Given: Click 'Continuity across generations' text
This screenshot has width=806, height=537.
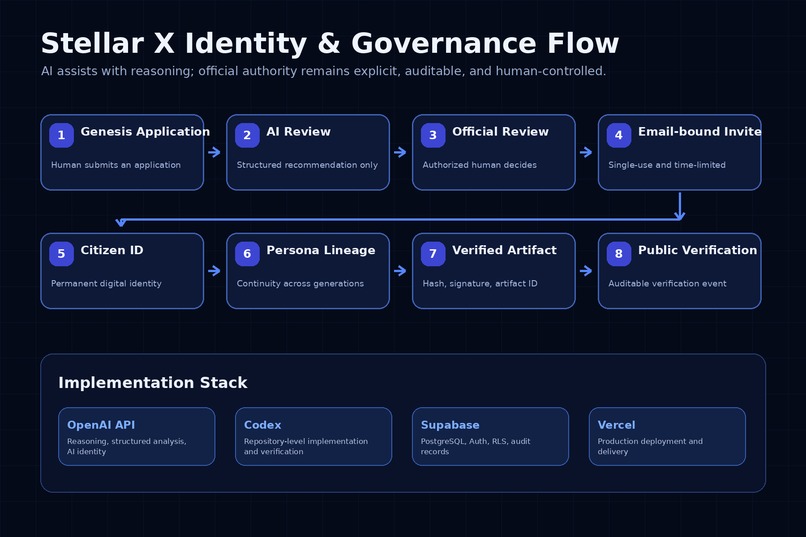Looking at the screenshot, I should point(300,284).
